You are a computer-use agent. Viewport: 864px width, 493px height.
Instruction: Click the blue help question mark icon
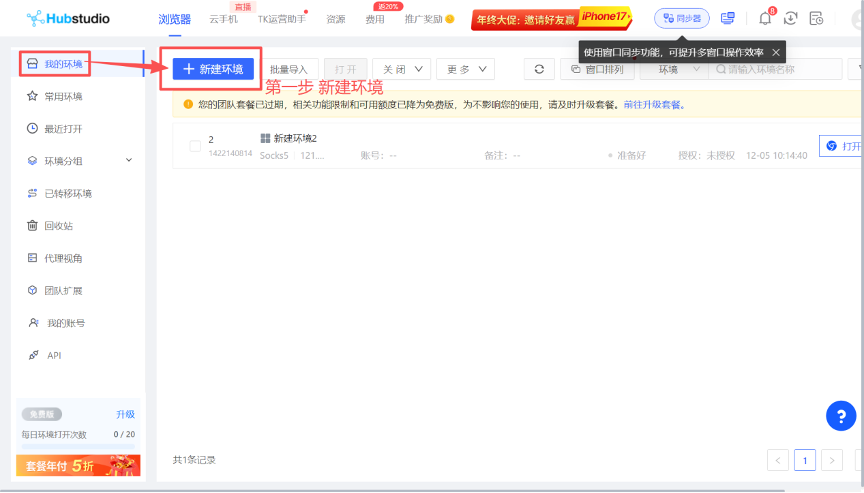[841, 415]
